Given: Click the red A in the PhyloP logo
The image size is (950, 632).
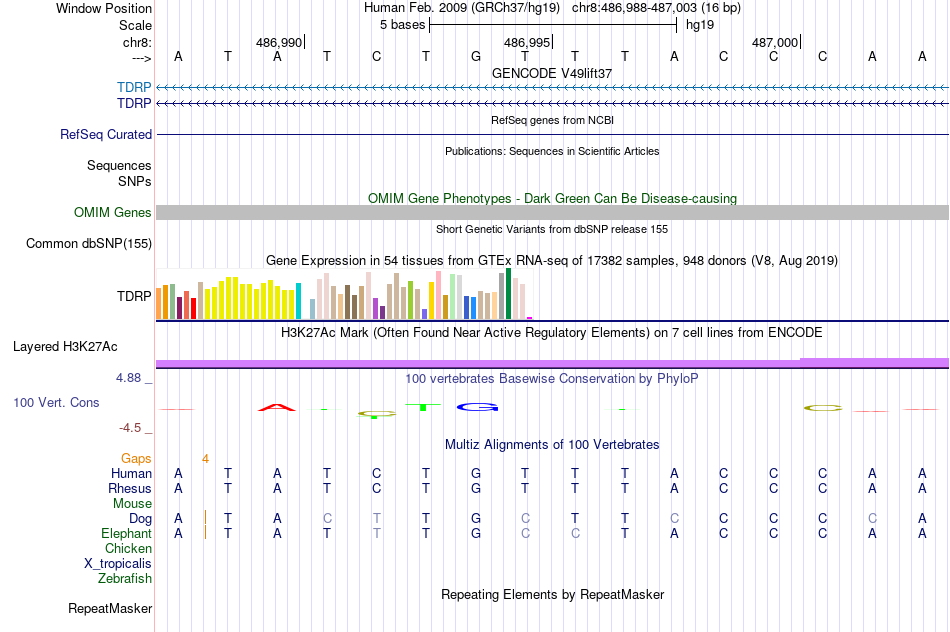Looking at the screenshot, I should pyautogui.click(x=277, y=407).
